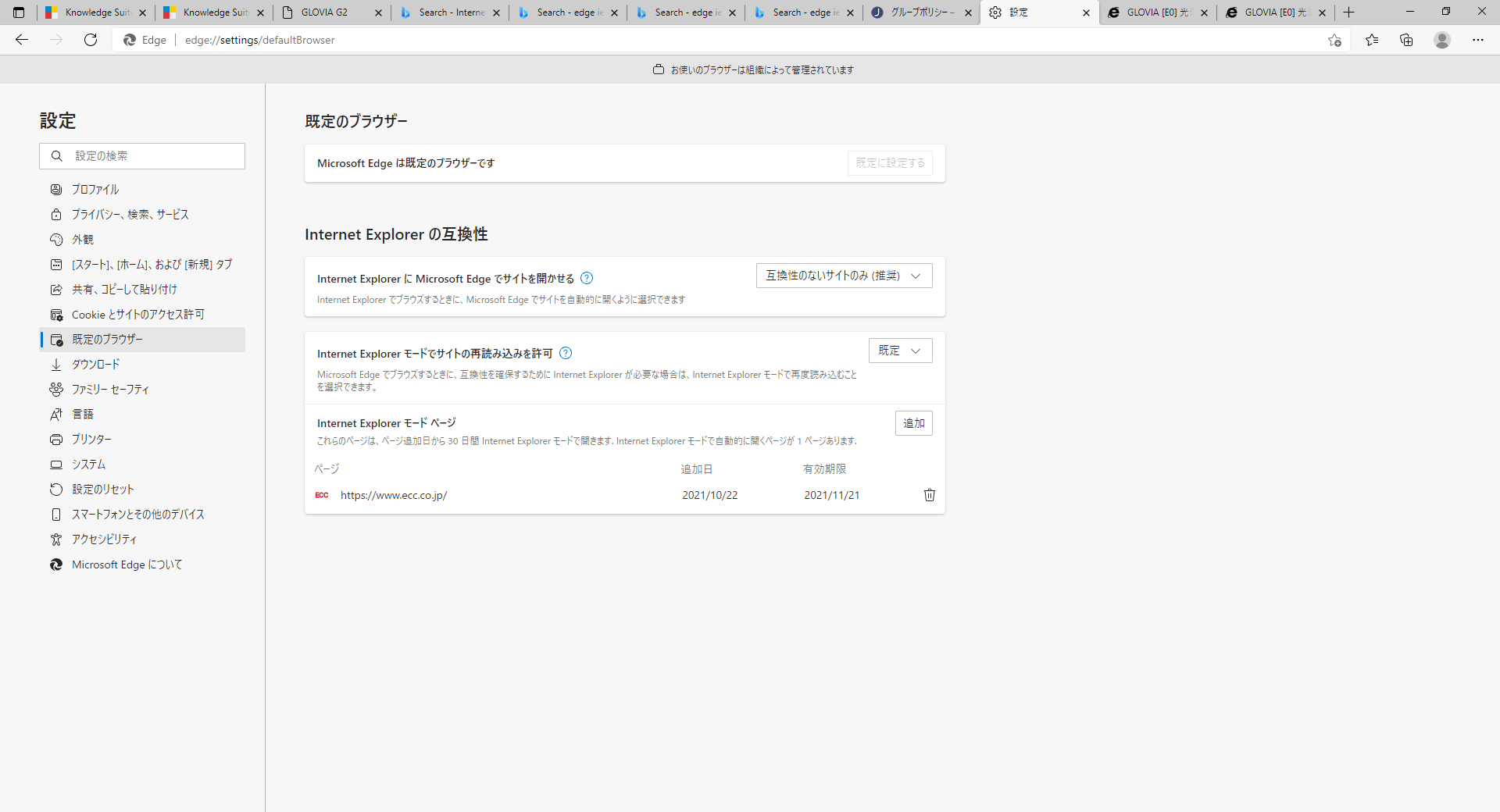This screenshot has height=812, width=1500.
Task: Open ダウンロード settings section
Action: click(142, 364)
